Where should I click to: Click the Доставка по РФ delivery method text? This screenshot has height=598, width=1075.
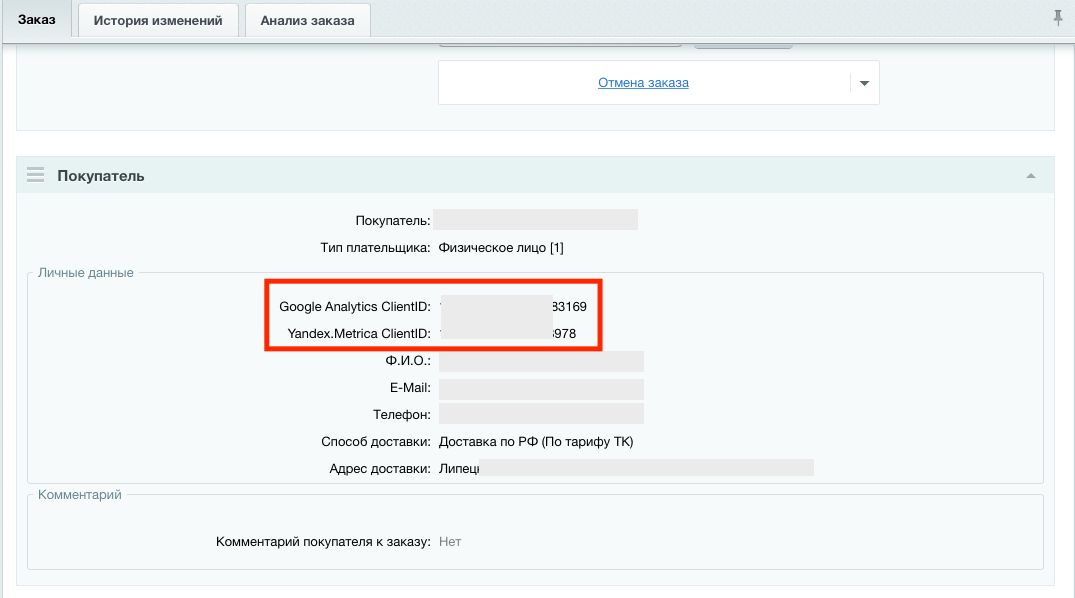pos(536,442)
